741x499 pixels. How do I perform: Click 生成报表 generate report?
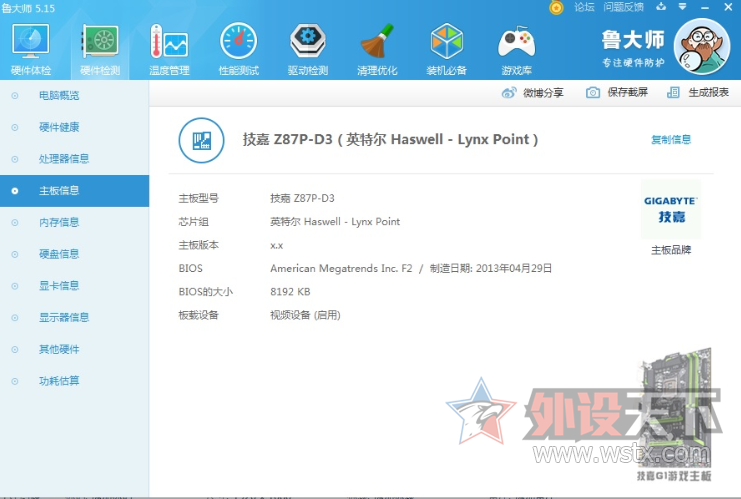[698, 93]
